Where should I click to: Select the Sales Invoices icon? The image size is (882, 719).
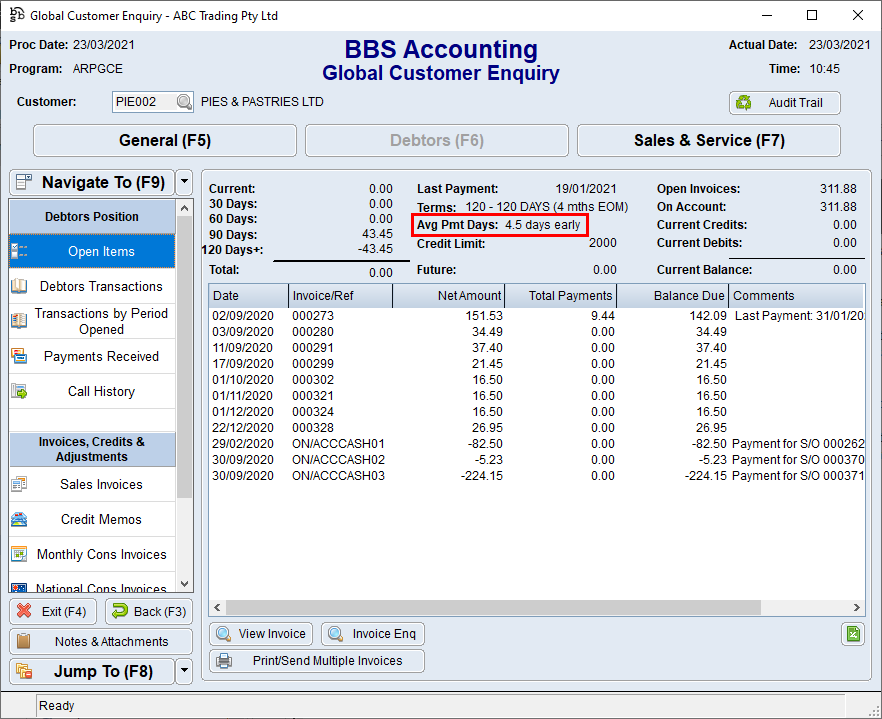20,485
